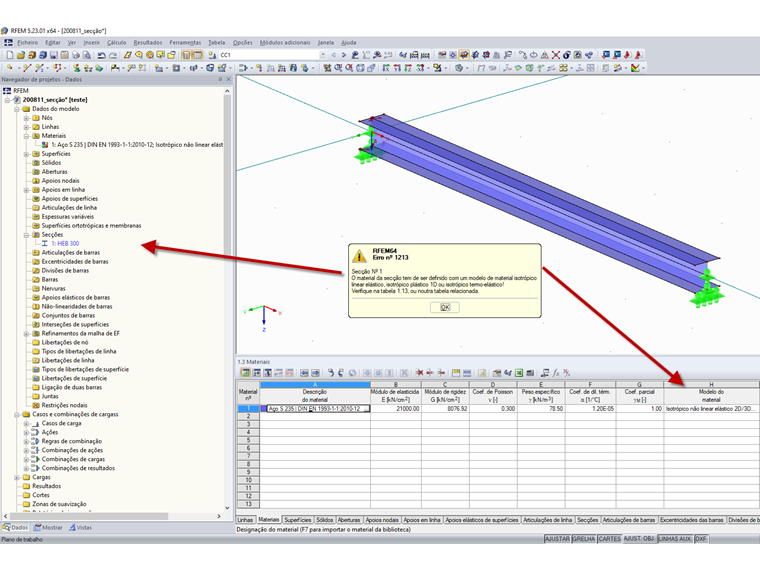
Task: Click OK in the error 1213 dialog
Action: click(445, 307)
